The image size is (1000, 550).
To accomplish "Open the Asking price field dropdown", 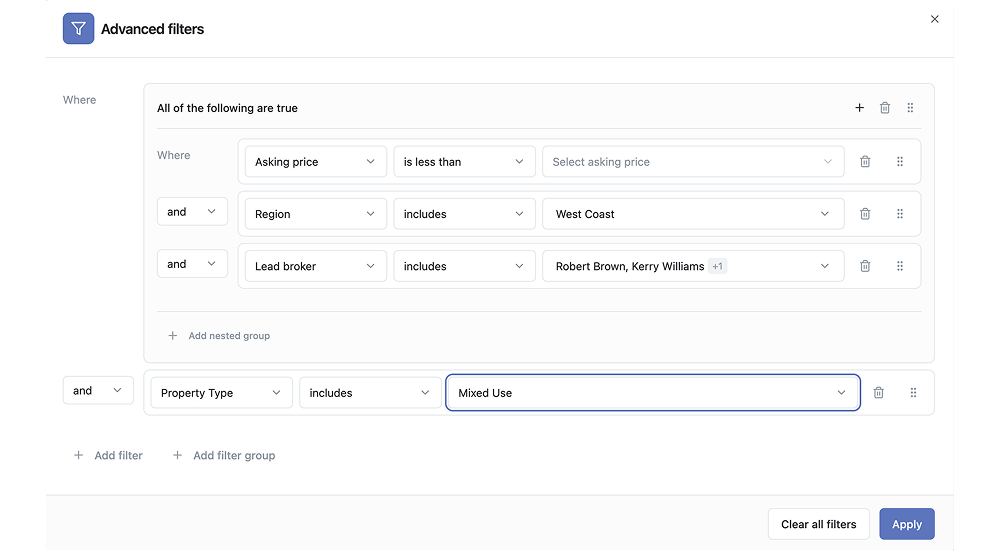I will (x=315, y=162).
